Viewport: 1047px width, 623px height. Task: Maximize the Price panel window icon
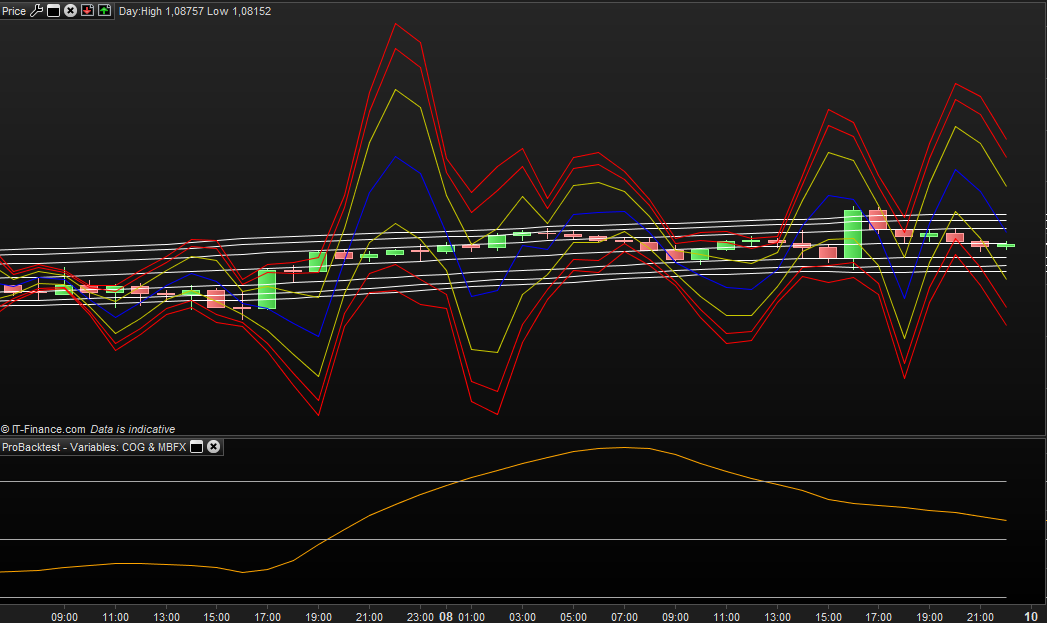tap(54, 10)
